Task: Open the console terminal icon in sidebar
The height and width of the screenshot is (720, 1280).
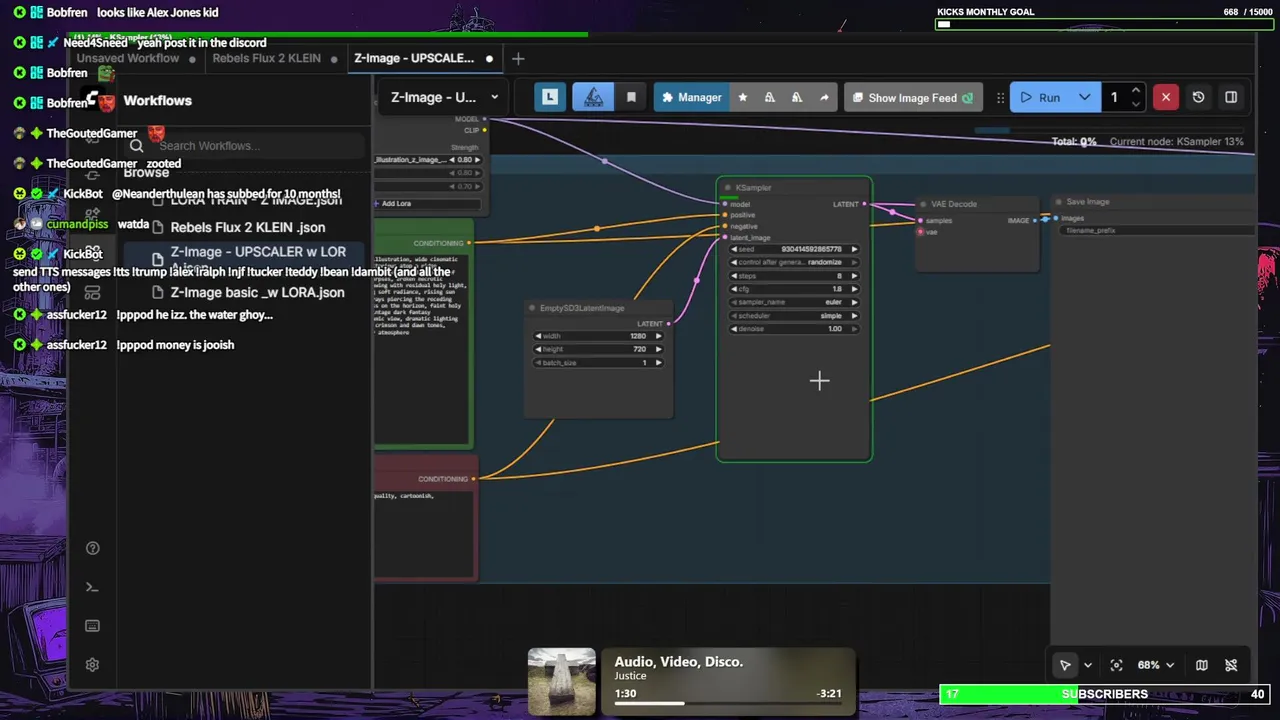Action: coord(92,587)
